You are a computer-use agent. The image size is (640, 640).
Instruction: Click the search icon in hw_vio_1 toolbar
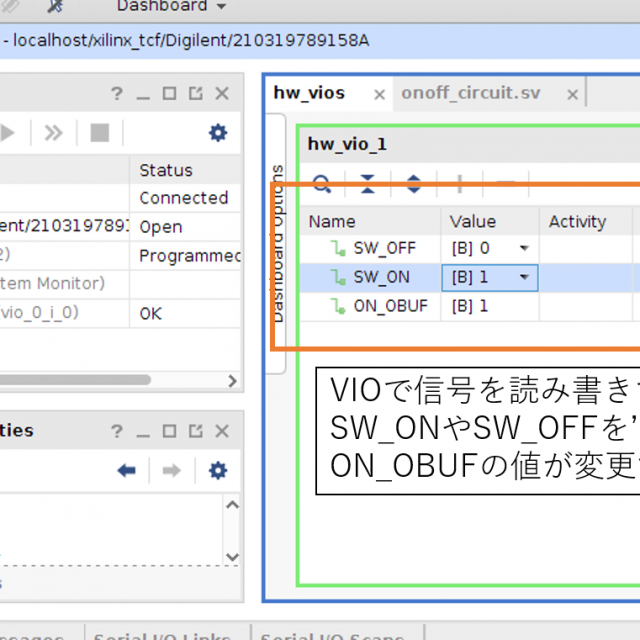click(x=322, y=184)
